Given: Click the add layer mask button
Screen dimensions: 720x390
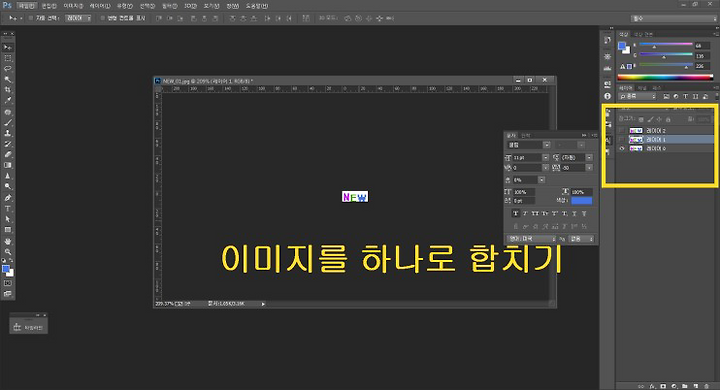Looking at the screenshot, I should 663,386.
